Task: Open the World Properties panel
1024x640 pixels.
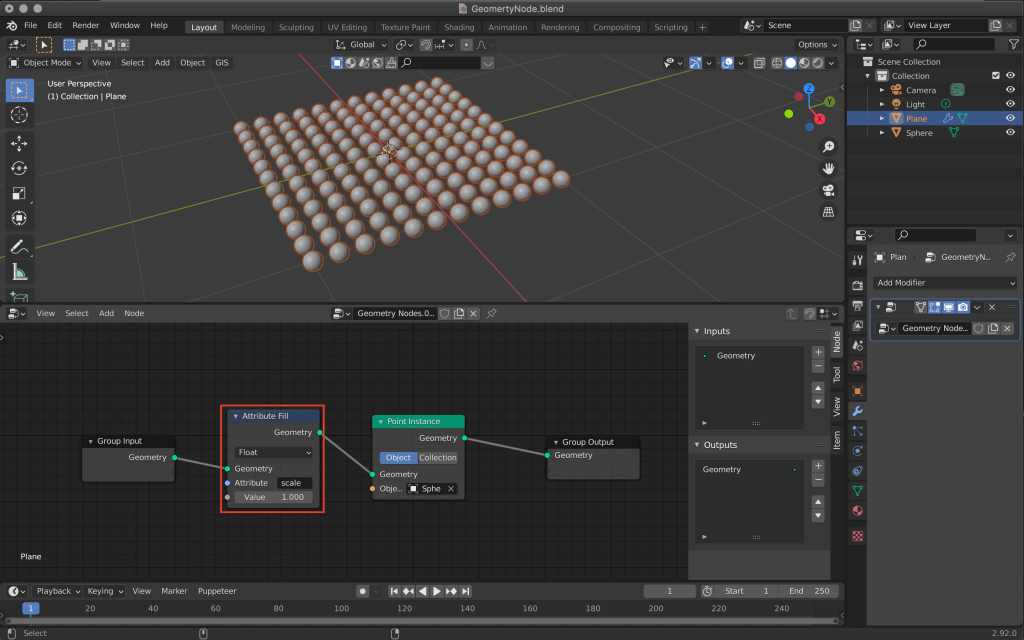Action: [x=858, y=367]
